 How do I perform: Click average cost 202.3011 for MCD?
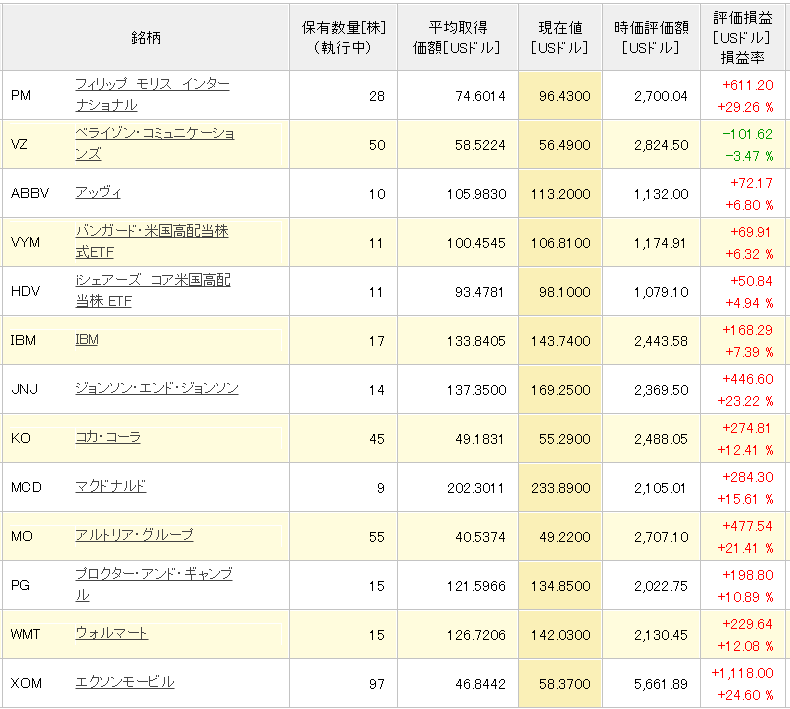[476, 488]
